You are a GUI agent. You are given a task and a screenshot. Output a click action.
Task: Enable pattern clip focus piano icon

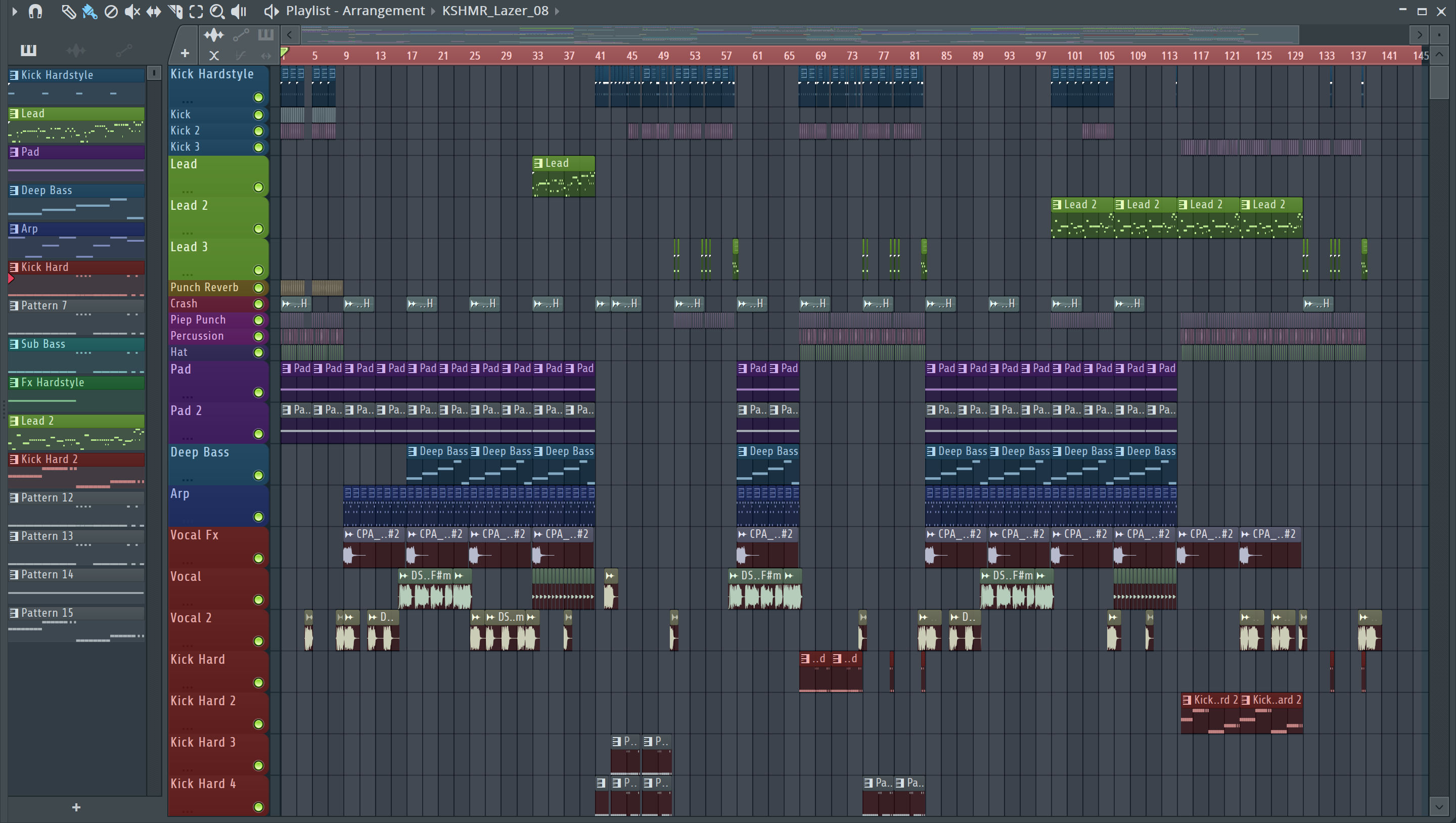[x=265, y=35]
